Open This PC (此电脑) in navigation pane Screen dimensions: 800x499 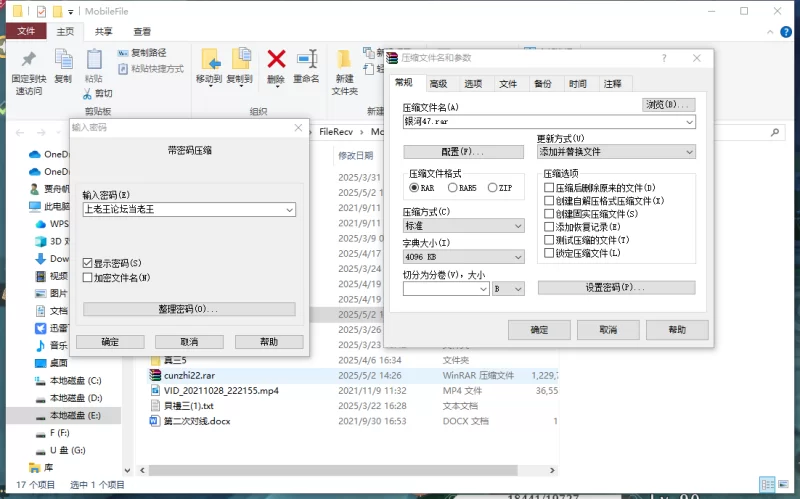[49, 206]
